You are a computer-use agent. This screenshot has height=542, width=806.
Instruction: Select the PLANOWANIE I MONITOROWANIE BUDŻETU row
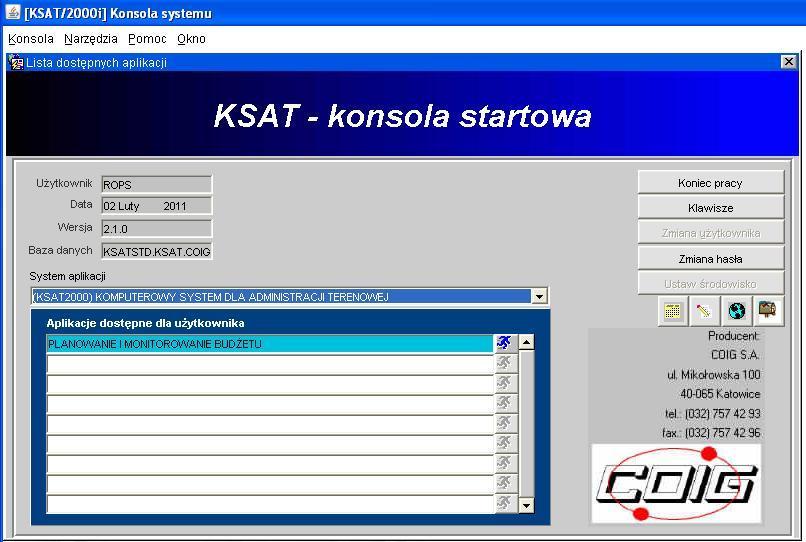pyautogui.click(x=269, y=344)
